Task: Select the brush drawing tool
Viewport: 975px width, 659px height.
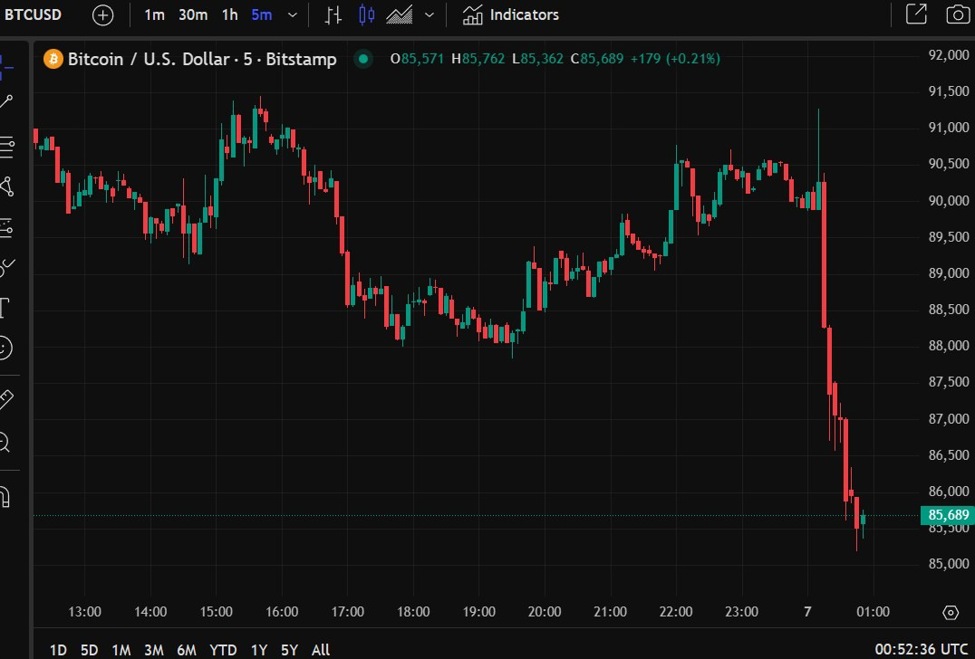Action: (6, 267)
